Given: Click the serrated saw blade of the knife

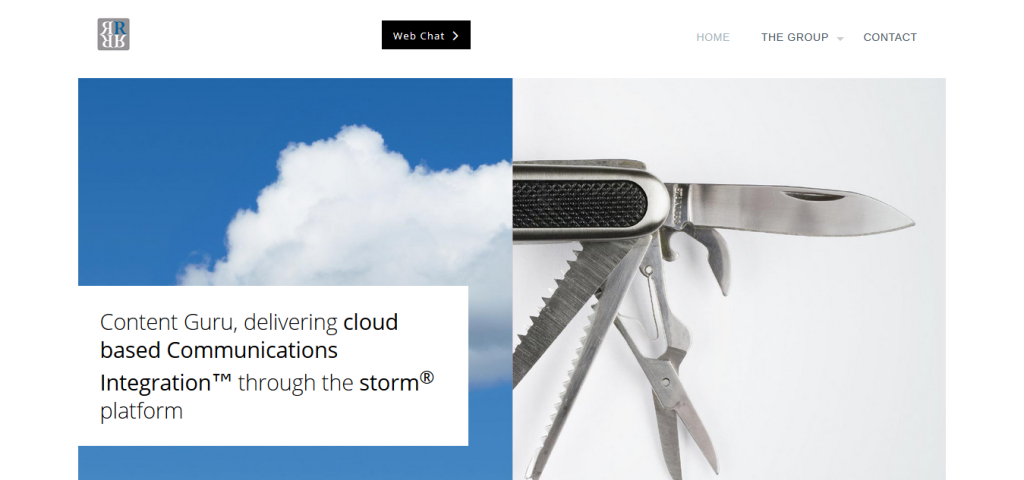Looking at the screenshot, I should 568,307.
